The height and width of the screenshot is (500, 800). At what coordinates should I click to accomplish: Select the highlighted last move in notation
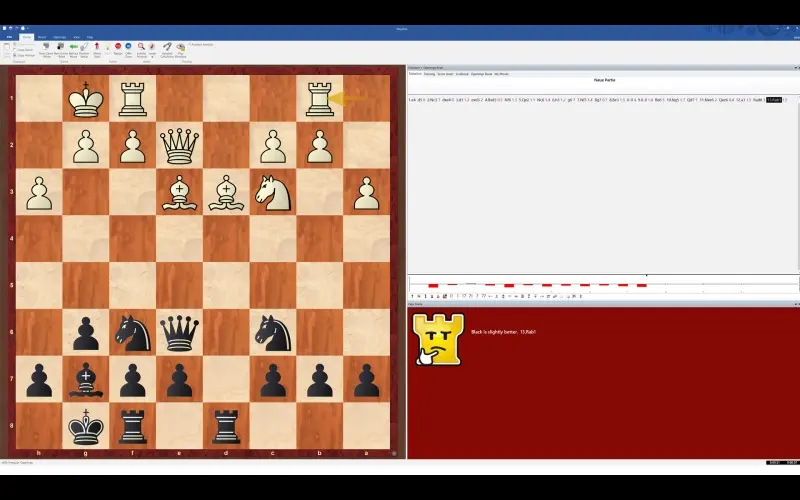pyautogui.click(x=774, y=100)
